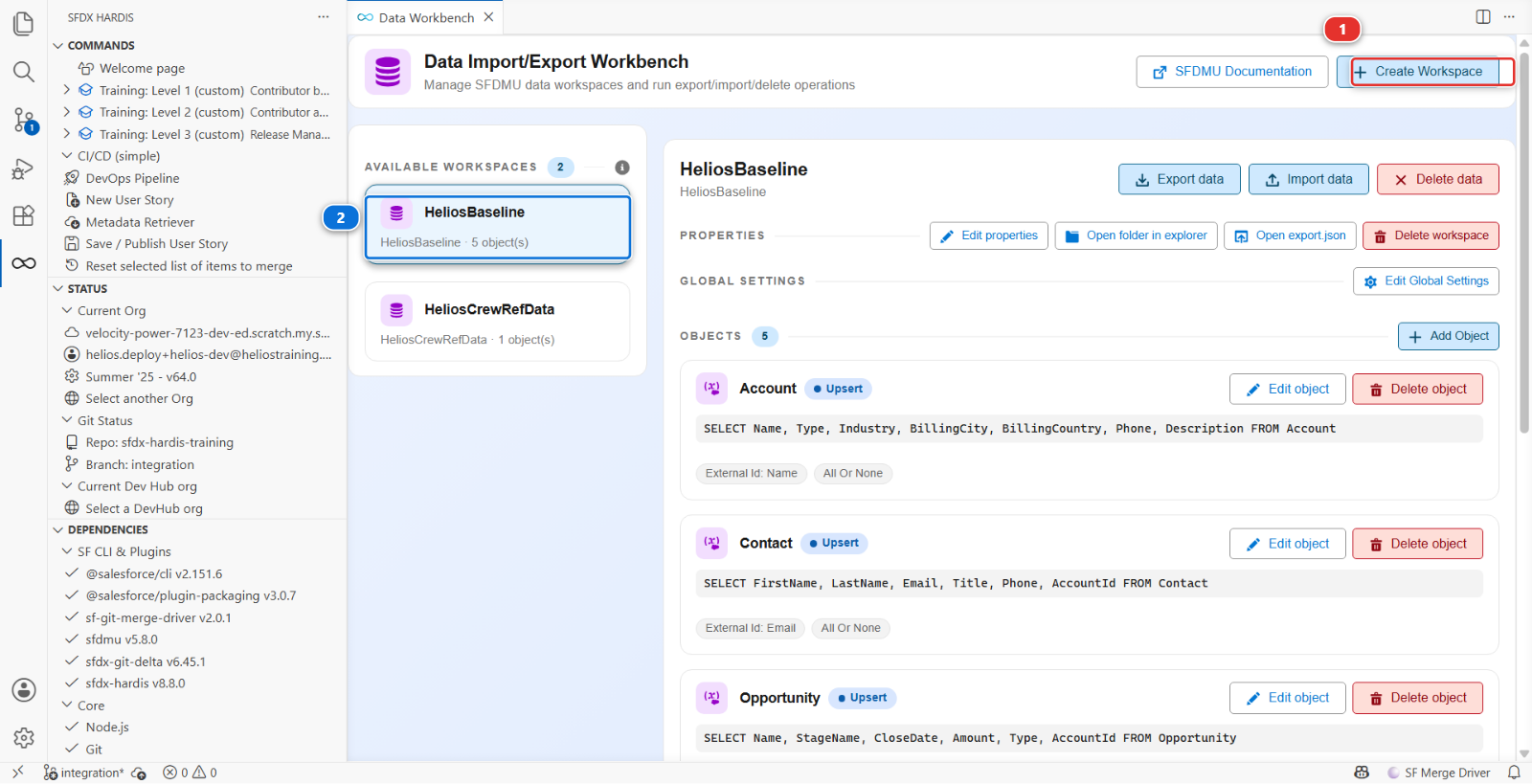
Task: Open the Accounts menu in activity bar
Action: coord(24,690)
